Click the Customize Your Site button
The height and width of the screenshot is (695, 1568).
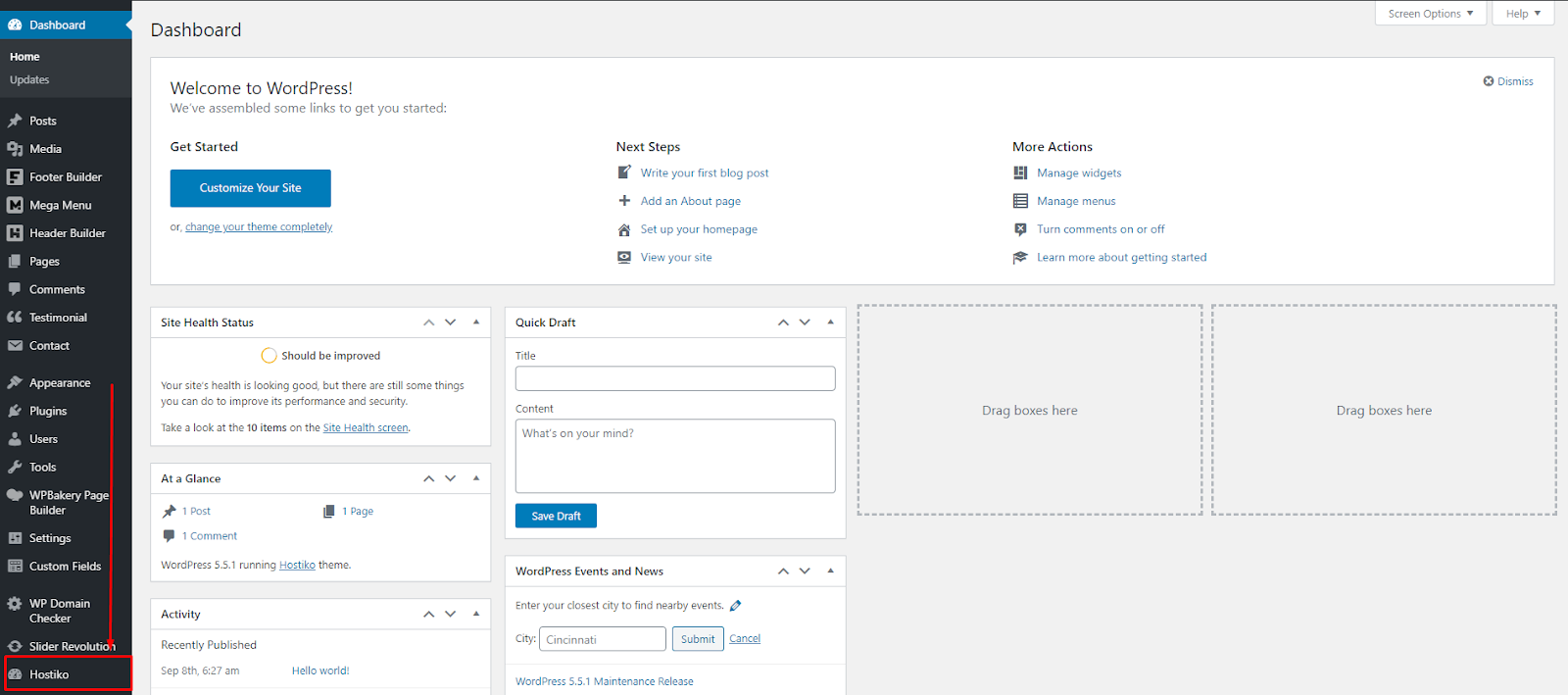[251, 188]
